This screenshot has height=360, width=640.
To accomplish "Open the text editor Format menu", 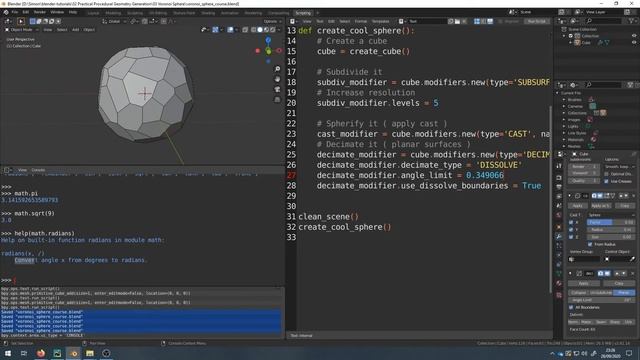I will pos(360,21).
